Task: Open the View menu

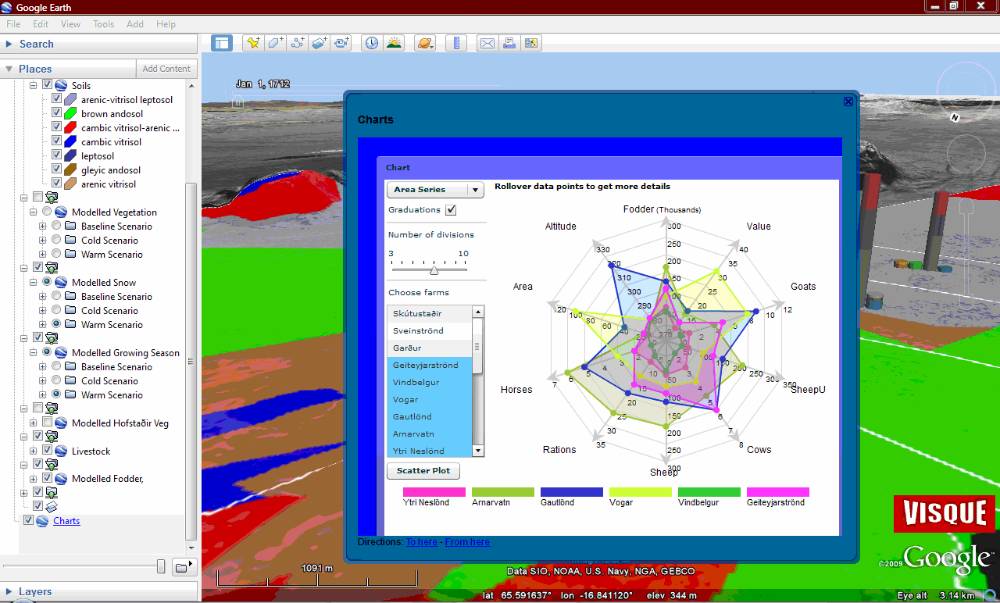Action: pos(70,24)
